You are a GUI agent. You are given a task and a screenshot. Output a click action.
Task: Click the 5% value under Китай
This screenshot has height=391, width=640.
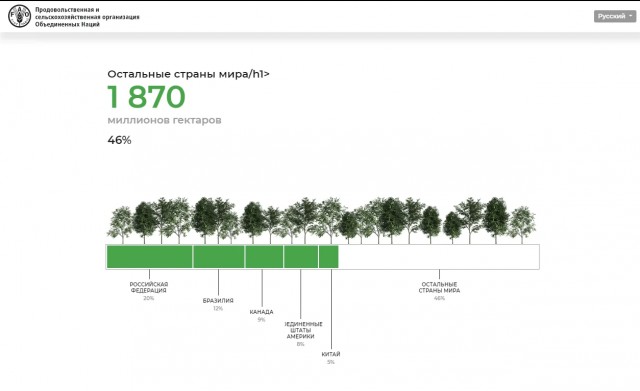point(331,362)
